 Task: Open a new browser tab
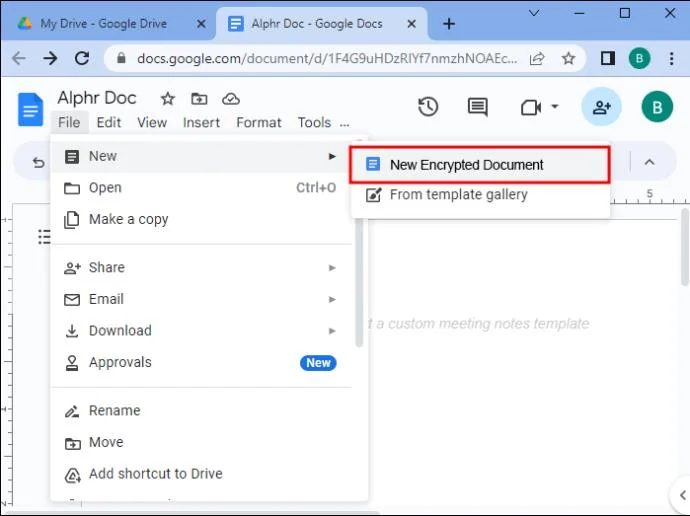point(449,24)
